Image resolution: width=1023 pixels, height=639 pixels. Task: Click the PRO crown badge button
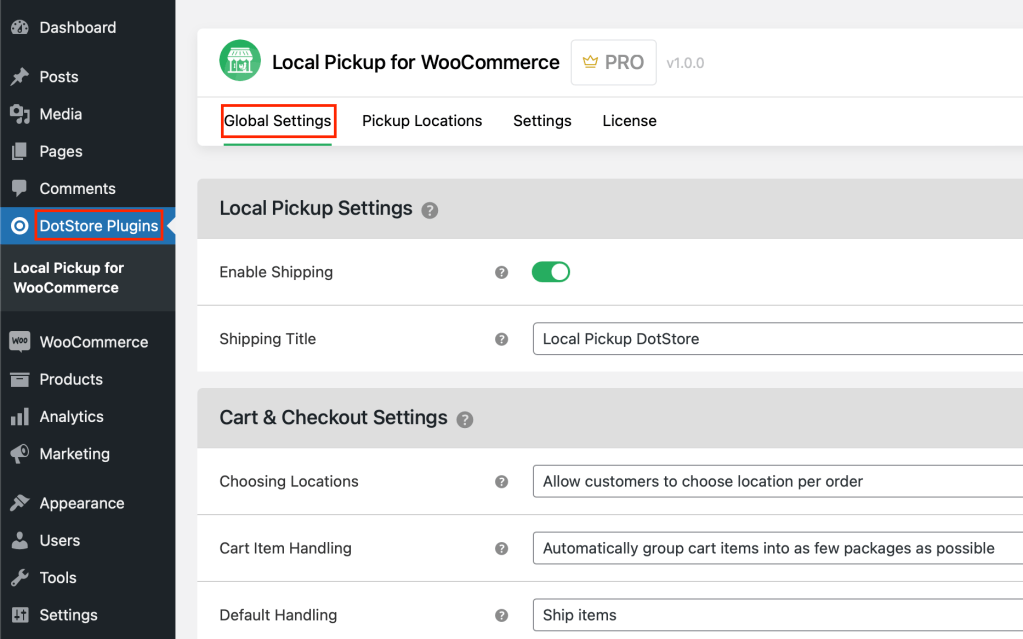pyautogui.click(x=613, y=62)
